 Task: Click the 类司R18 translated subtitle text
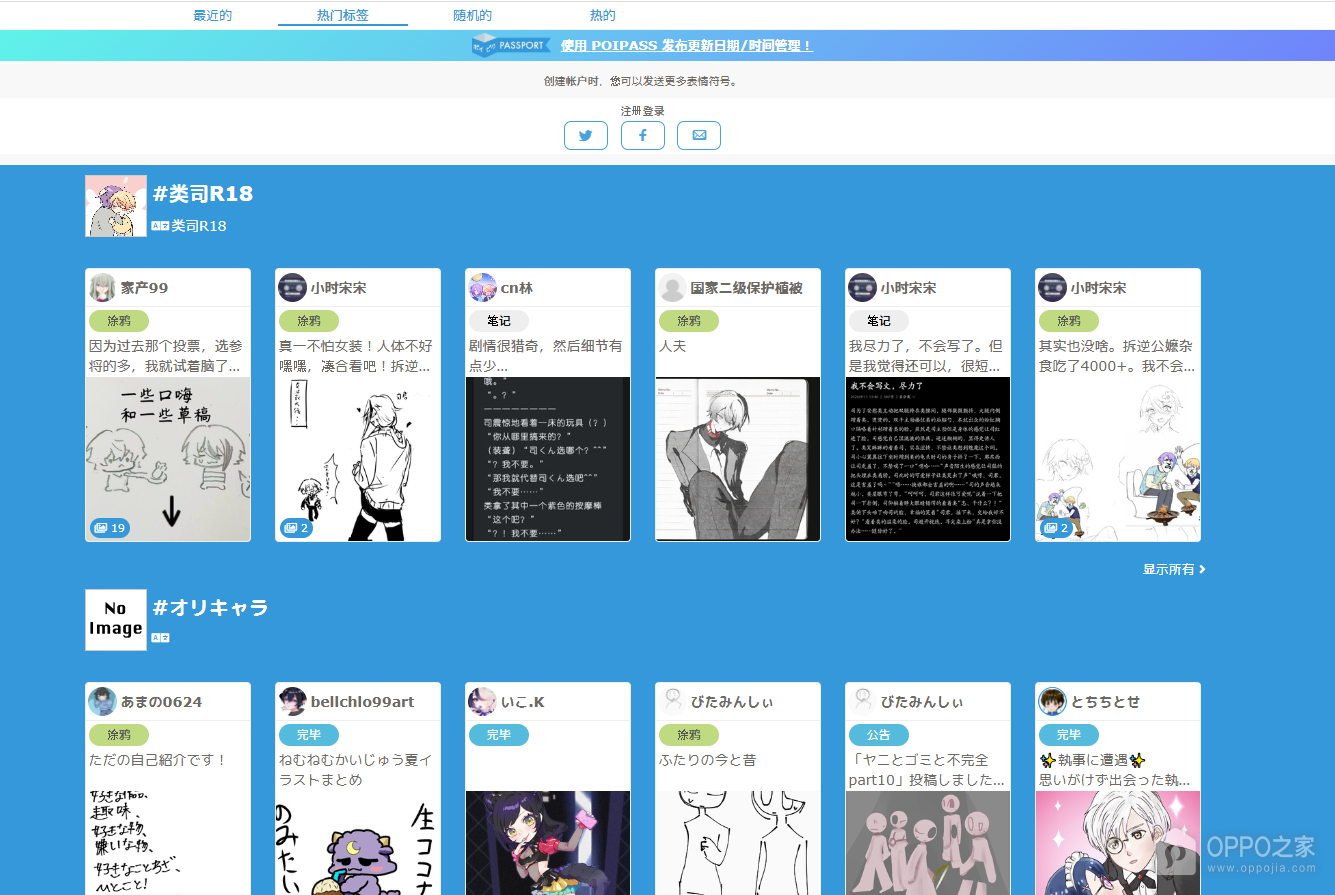tap(199, 226)
